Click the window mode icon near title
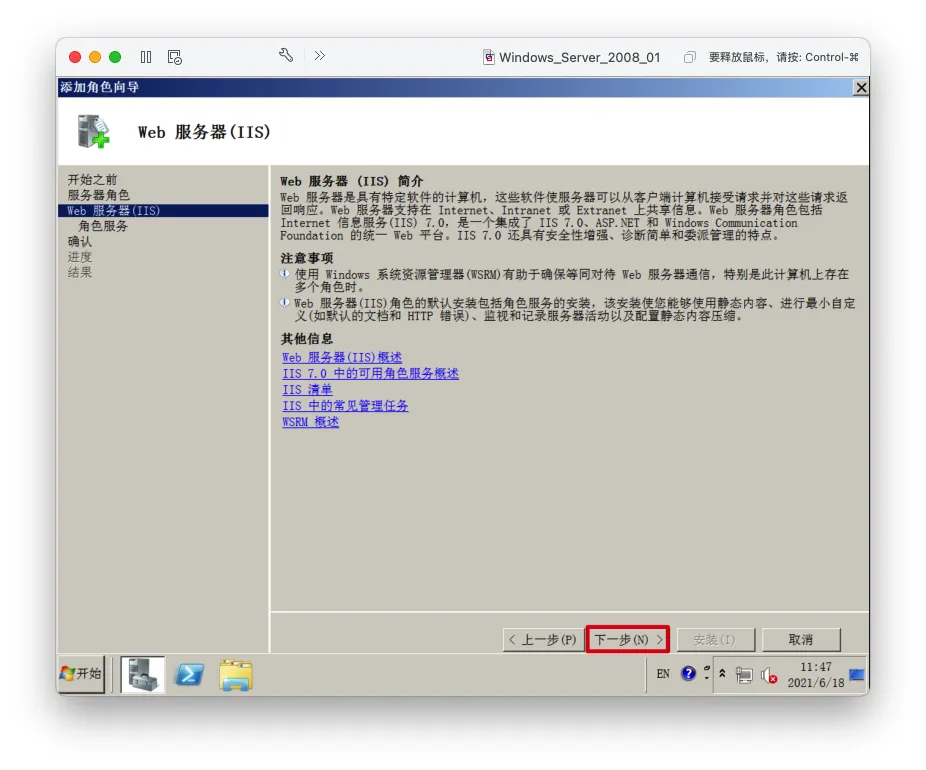This screenshot has width=926, height=770. (x=689, y=57)
